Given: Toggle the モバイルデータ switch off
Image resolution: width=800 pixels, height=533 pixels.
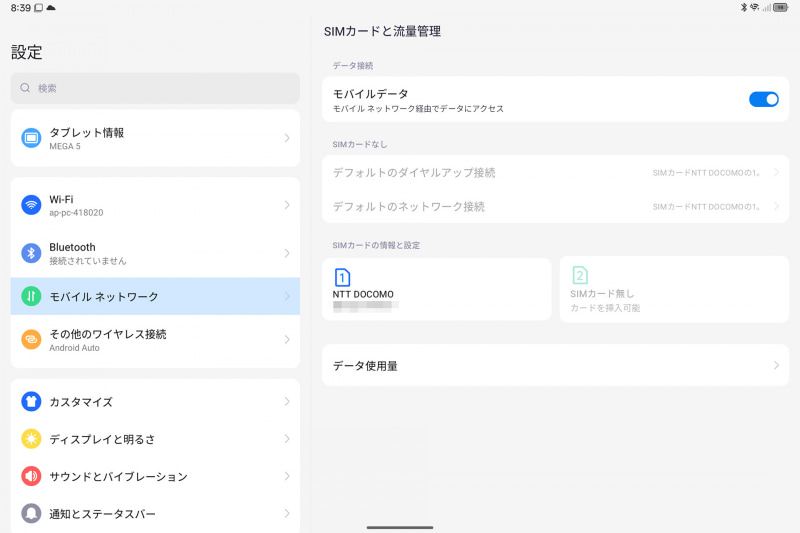Looking at the screenshot, I should point(763,99).
